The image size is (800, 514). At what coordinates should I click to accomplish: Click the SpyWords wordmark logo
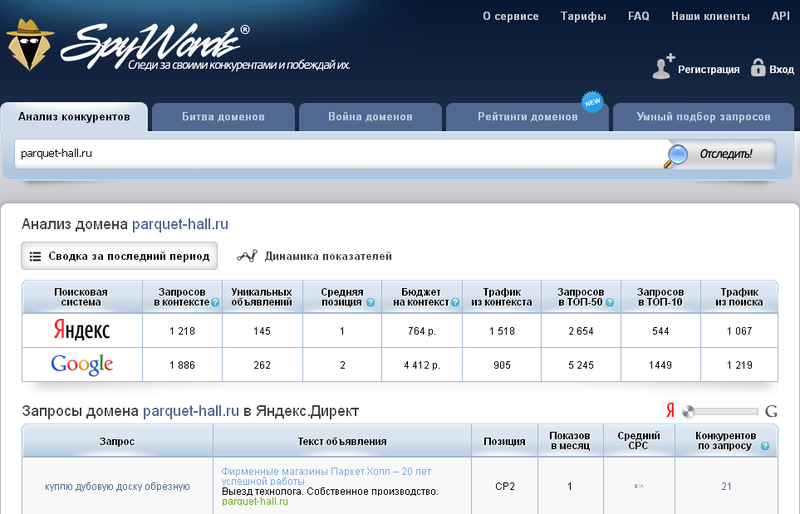(156, 46)
